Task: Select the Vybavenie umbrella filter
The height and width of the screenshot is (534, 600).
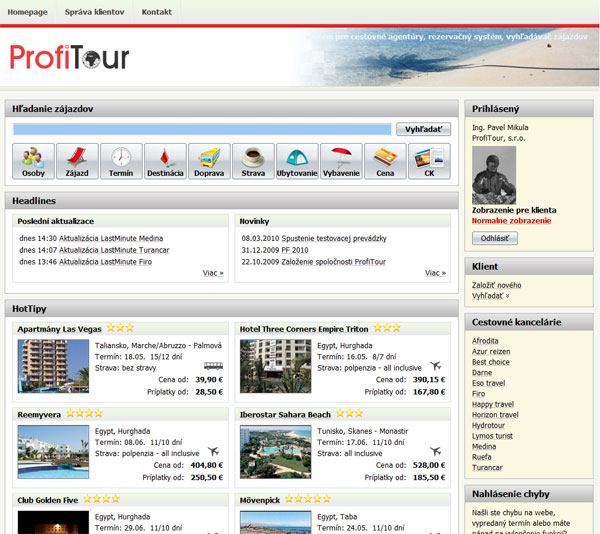Action: pos(341,161)
